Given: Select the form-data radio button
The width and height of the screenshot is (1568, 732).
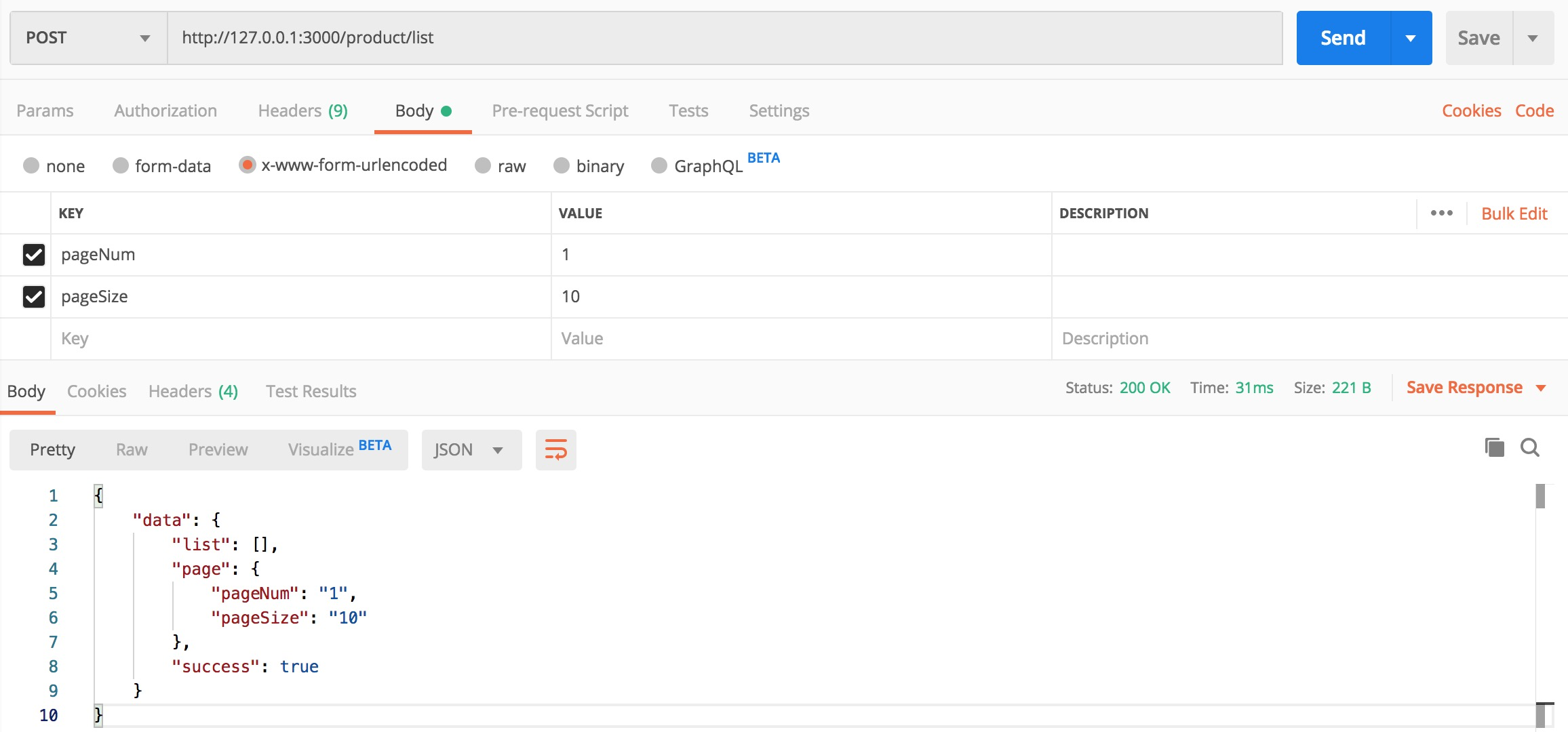Looking at the screenshot, I should pyautogui.click(x=121, y=166).
